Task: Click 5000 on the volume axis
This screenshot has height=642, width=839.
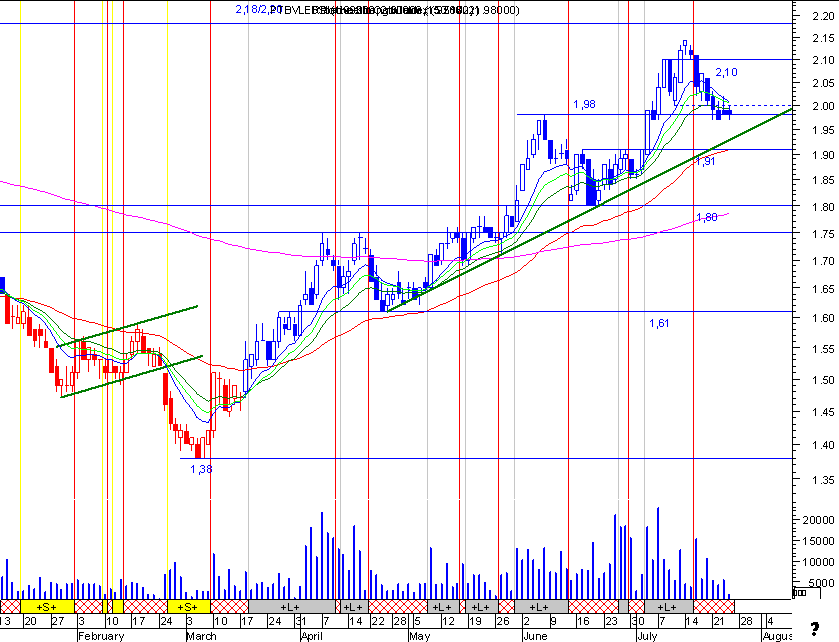Action: coord(821,583)
